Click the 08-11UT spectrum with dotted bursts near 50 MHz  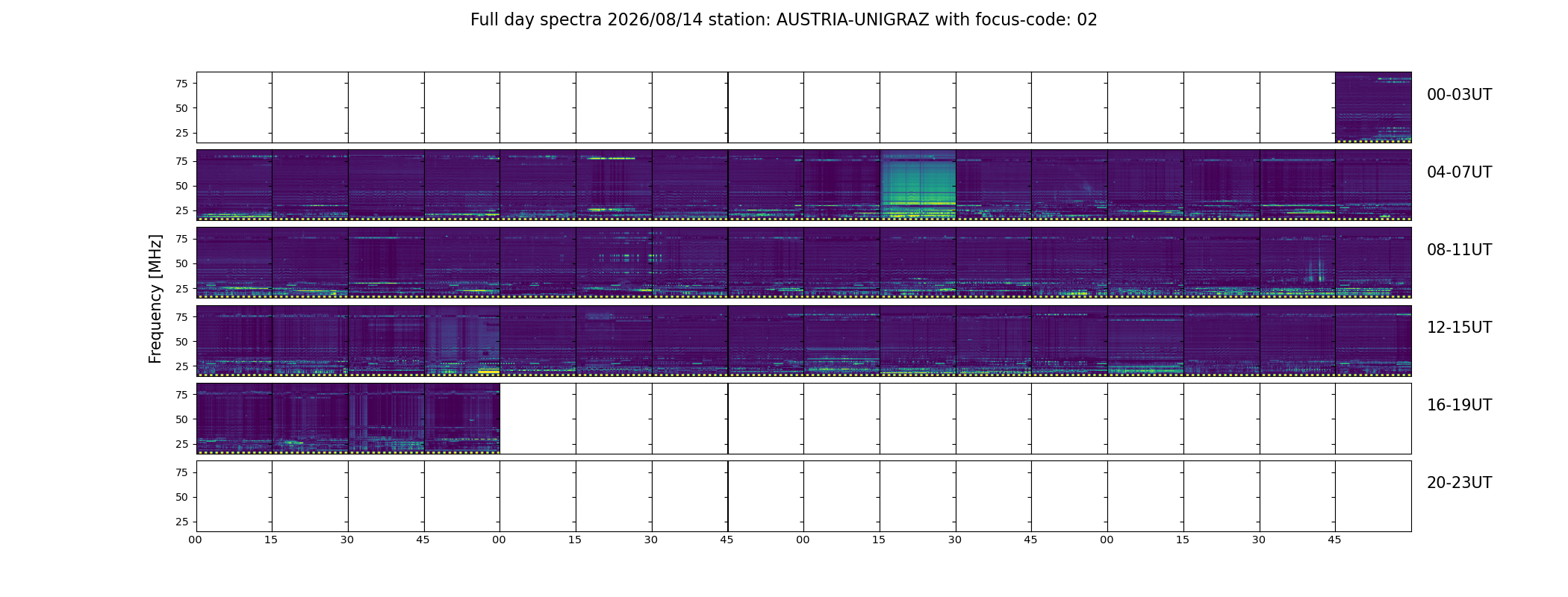(x=614, y=263)
